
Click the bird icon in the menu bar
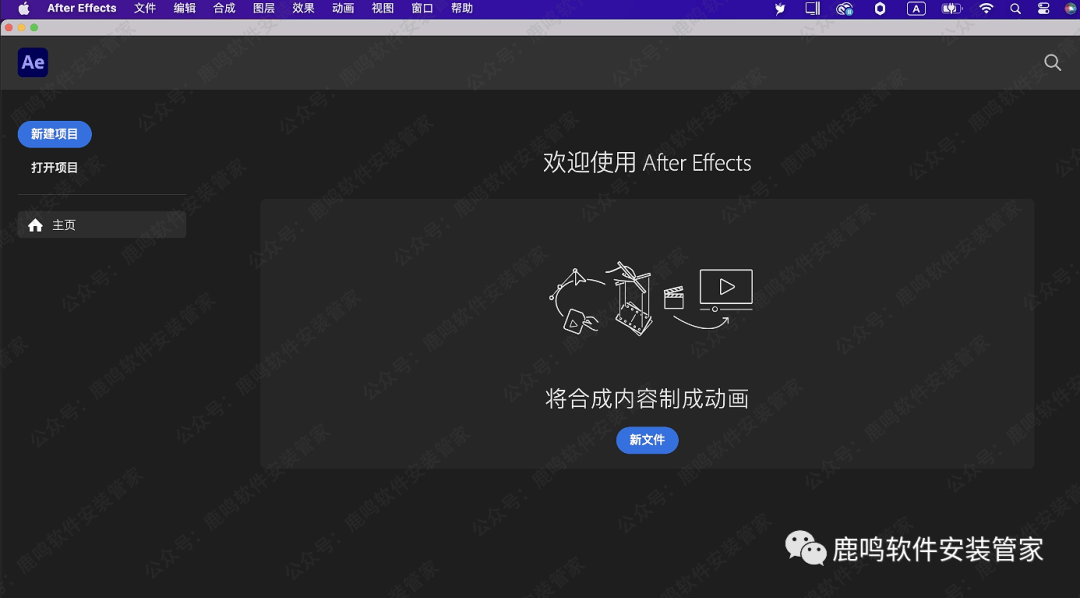coord(780,8)
